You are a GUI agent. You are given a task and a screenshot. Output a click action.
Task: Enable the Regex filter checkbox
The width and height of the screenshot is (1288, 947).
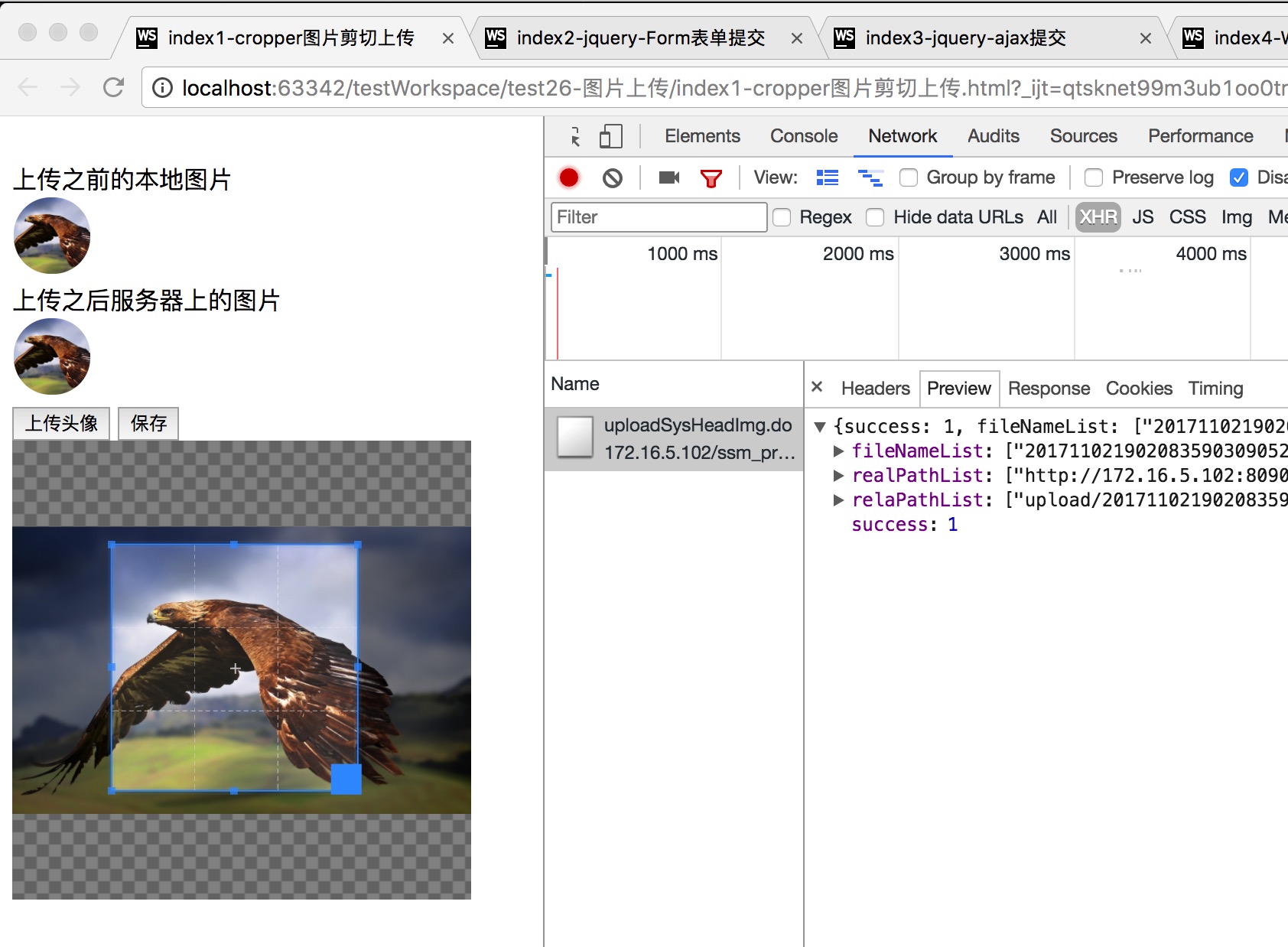[x=782, y=217]
